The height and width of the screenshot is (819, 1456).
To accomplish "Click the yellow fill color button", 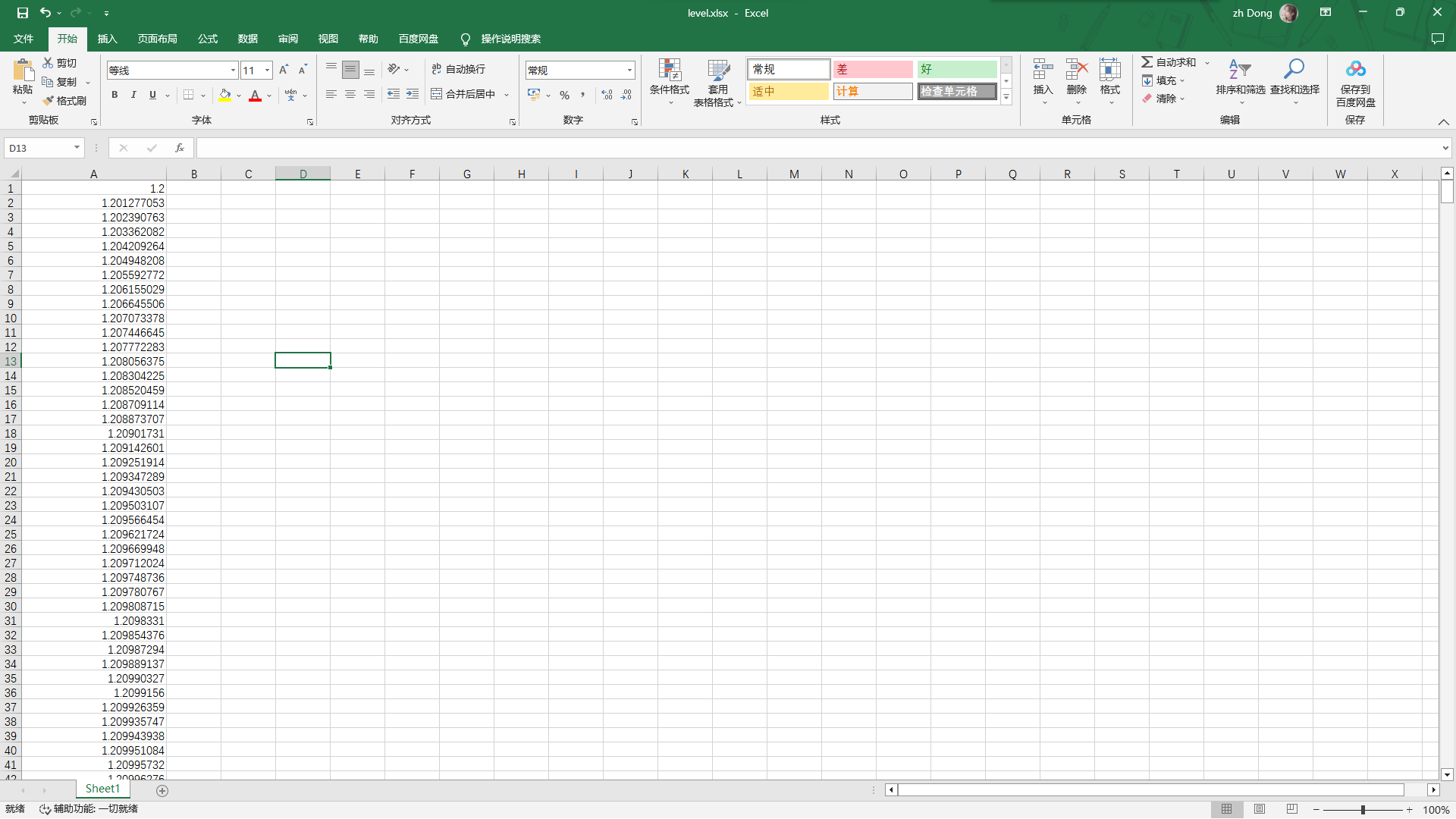I will (225, 95).
